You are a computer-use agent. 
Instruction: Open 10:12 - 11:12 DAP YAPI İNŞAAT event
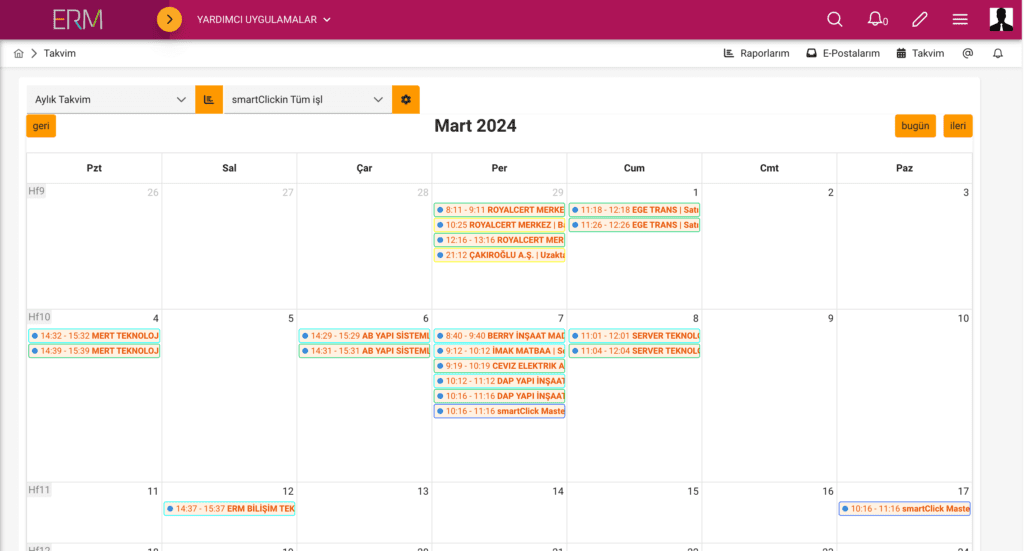coord(500,381)
